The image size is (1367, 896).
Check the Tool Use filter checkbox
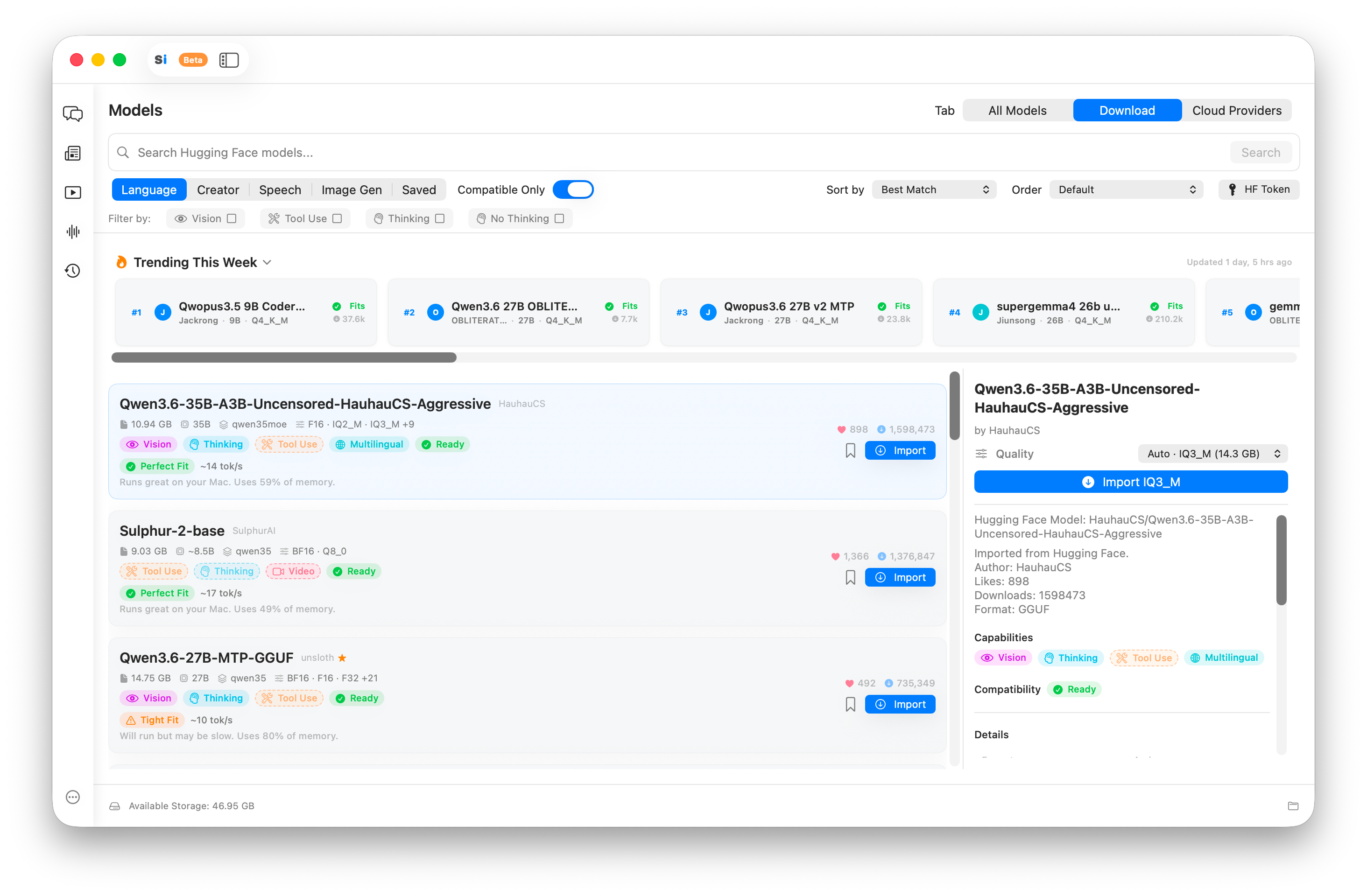(337, 218)
